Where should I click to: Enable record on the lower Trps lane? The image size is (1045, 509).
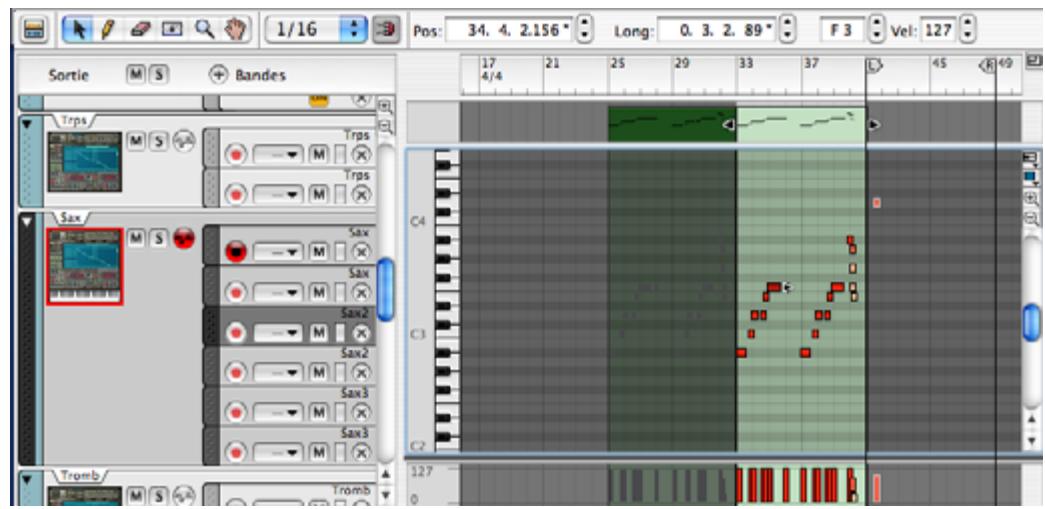[236, 193]
